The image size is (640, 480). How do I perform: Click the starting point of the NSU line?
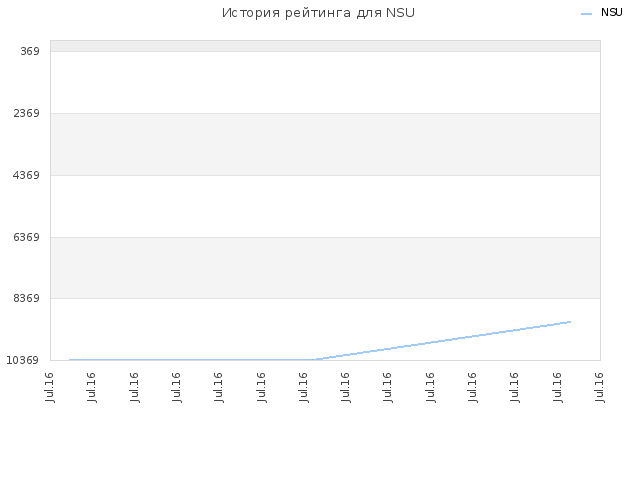coord(70,360)
